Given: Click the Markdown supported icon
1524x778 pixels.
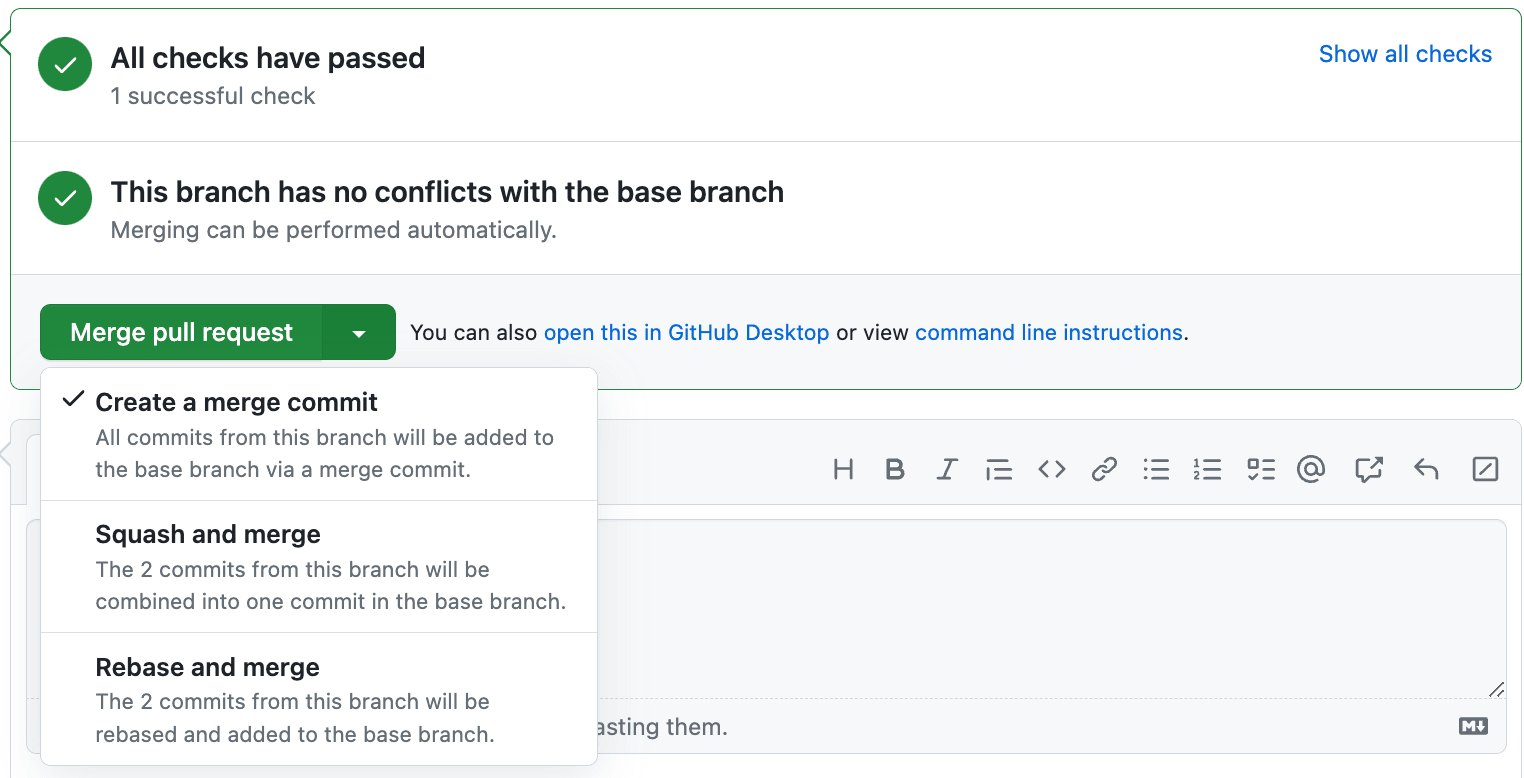Looking at the screenshot, I should coord(1473,727).
